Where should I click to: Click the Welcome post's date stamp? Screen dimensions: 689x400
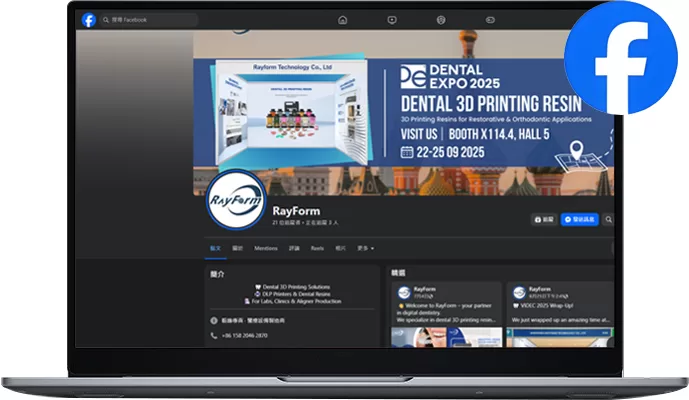(x=424, y=296)
